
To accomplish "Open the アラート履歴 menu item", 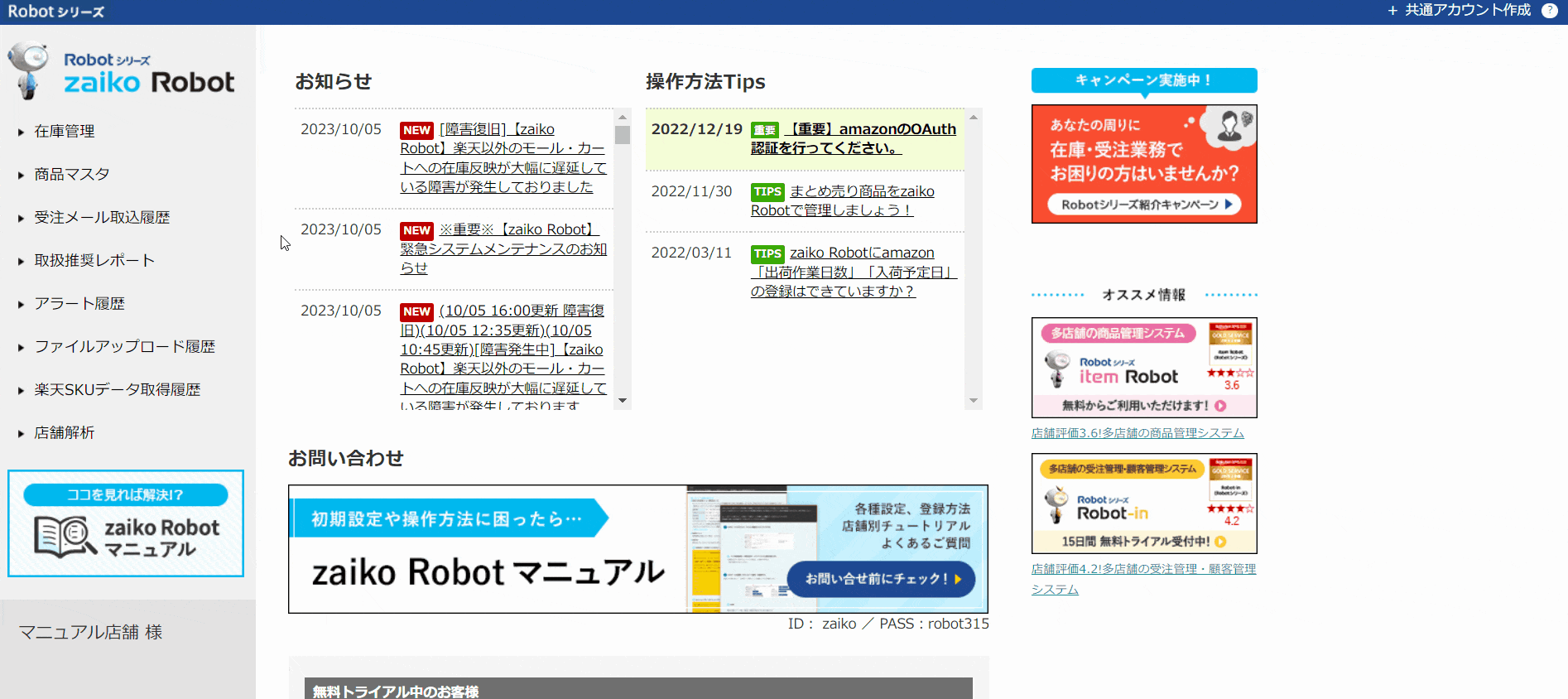I will point(79,304).
